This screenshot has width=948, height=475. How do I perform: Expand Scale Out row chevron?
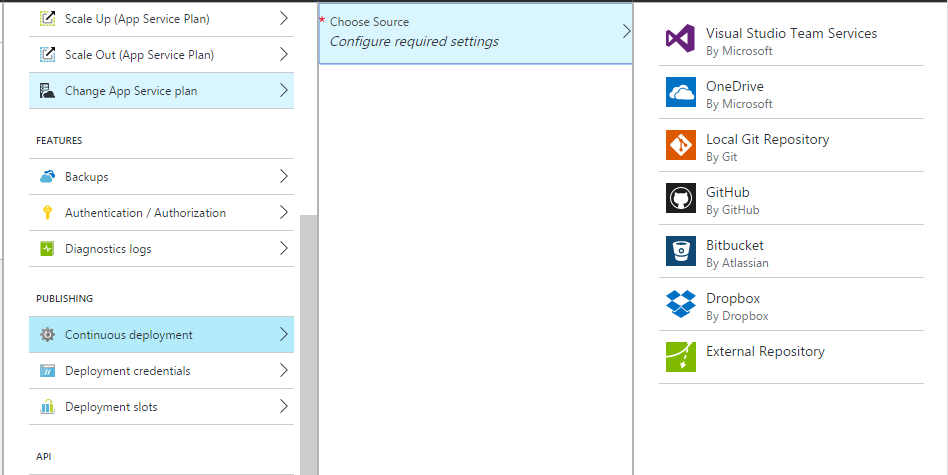(x=284, y=55)
